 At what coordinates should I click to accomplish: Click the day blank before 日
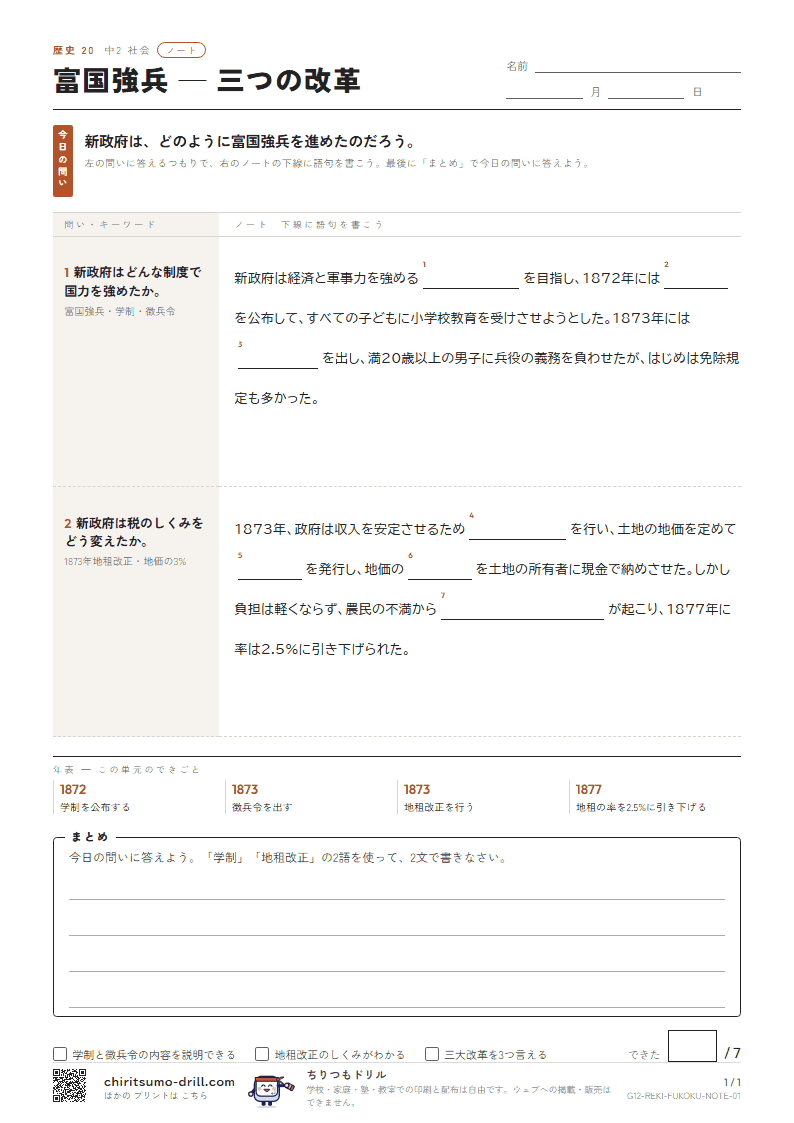tap(646, 92)
